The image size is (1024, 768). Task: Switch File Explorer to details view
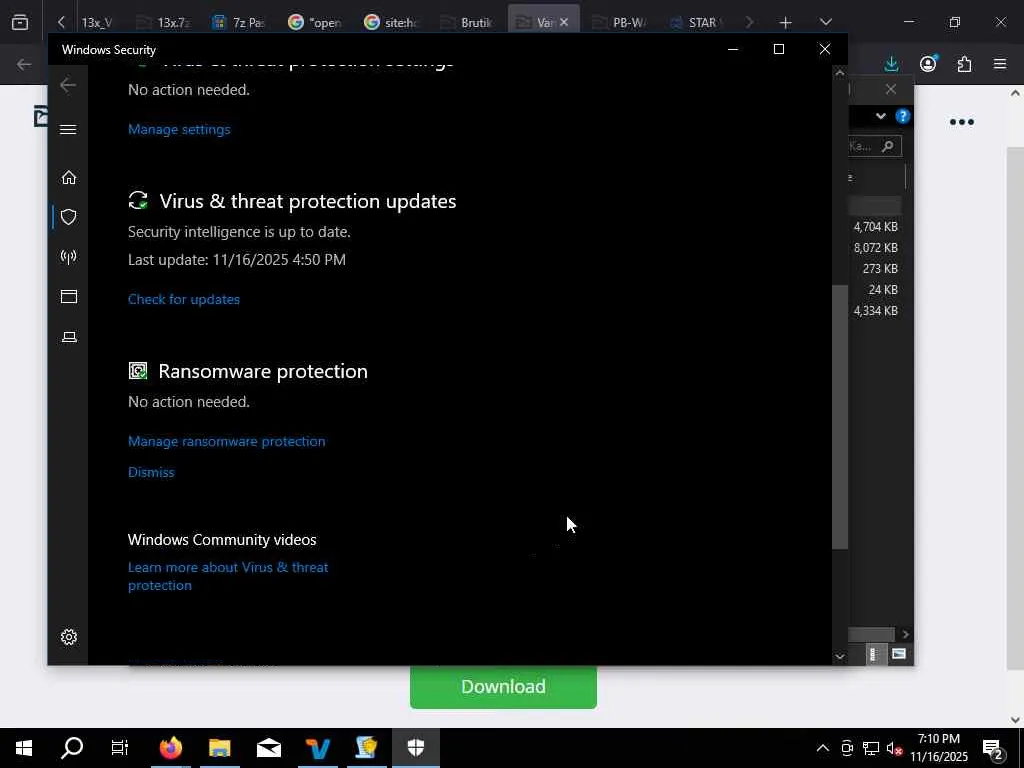coord(874,654)
